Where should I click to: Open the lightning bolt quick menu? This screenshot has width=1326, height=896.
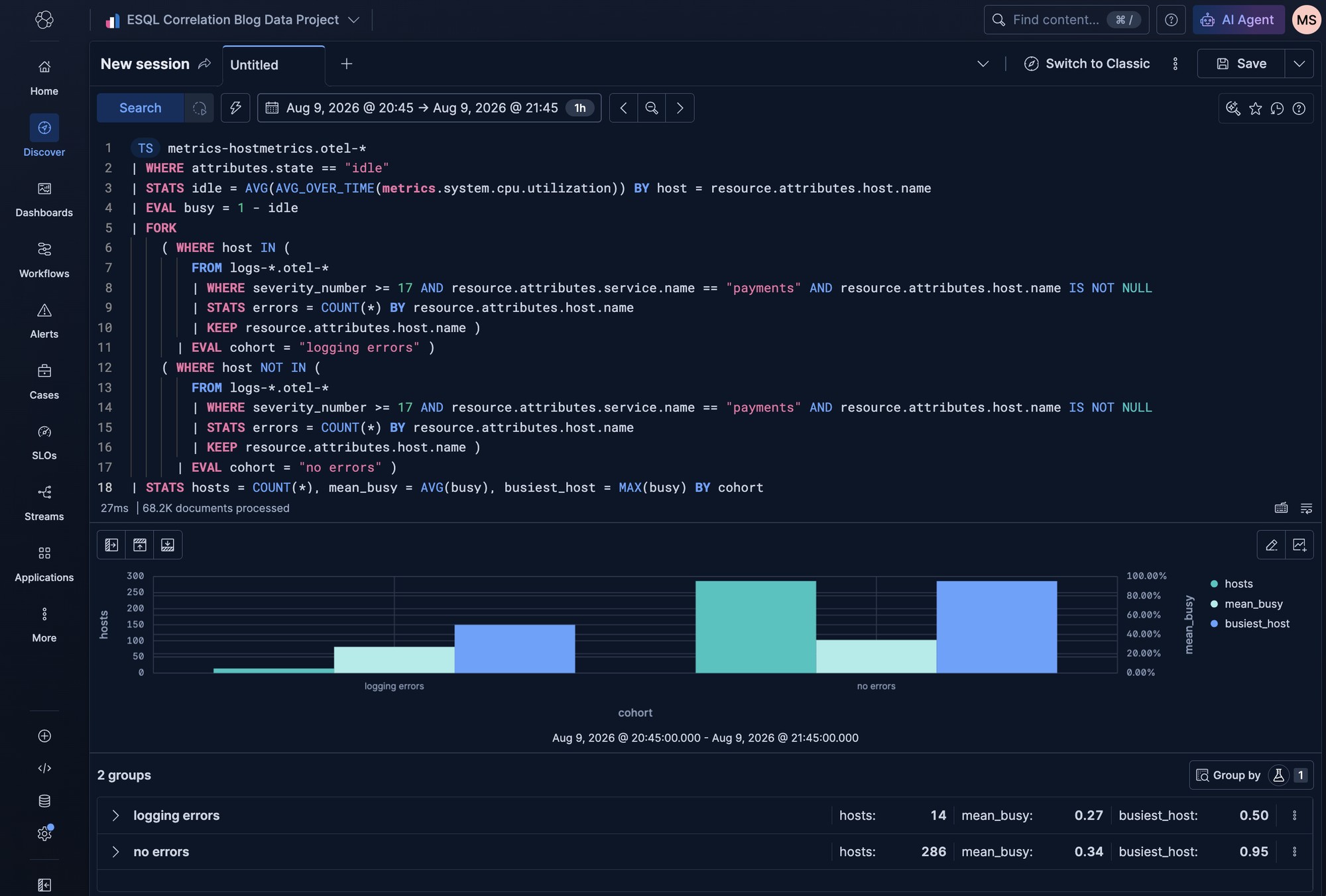pos(235,108)
